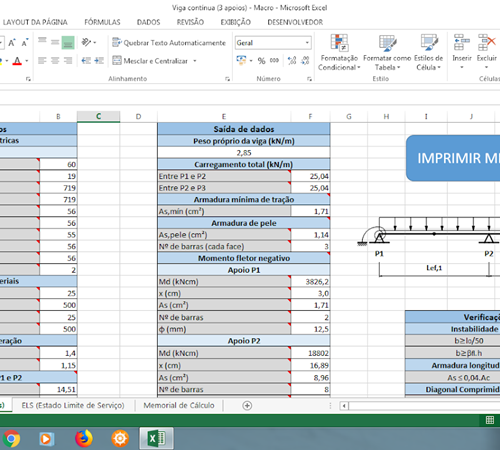
Task: Open orange gear app in taskbar
Action: 120,438
